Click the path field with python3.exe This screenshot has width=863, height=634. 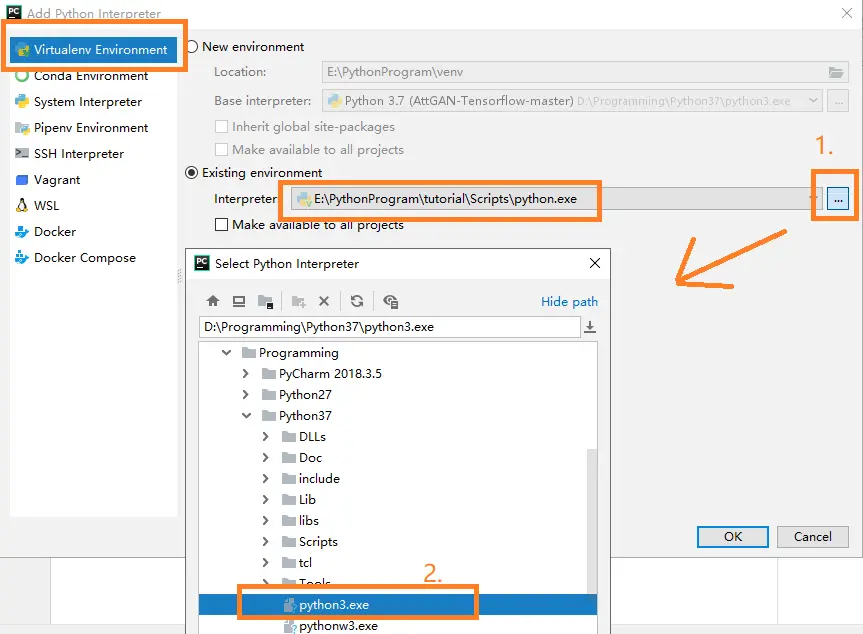coord(390,327)
